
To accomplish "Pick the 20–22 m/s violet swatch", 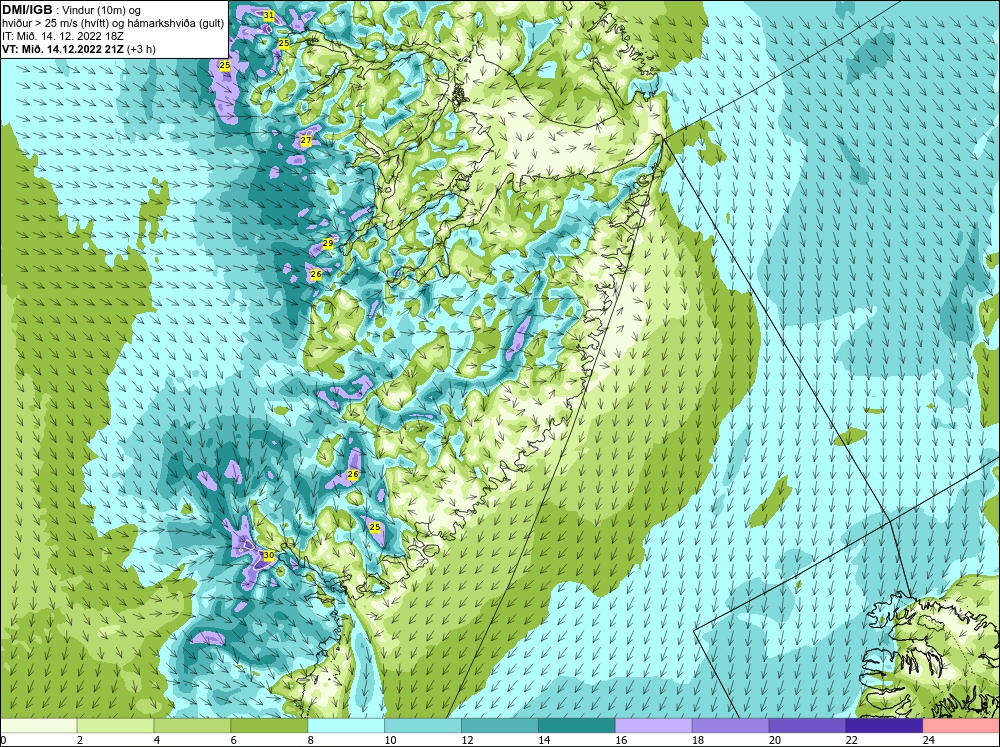I will (807, 726).
